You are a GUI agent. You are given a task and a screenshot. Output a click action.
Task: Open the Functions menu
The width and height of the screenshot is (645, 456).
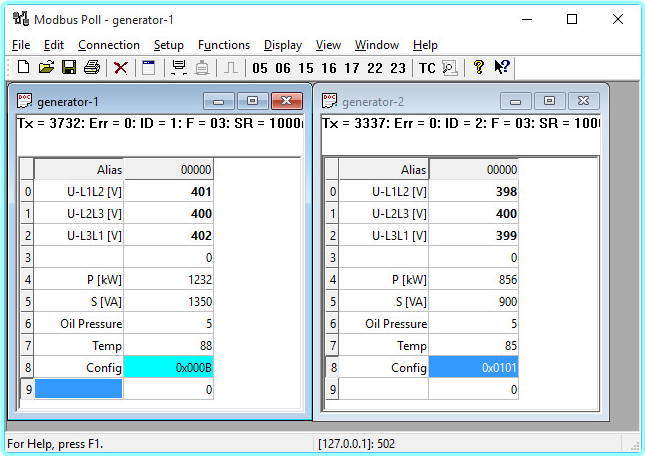pos(224,45)
